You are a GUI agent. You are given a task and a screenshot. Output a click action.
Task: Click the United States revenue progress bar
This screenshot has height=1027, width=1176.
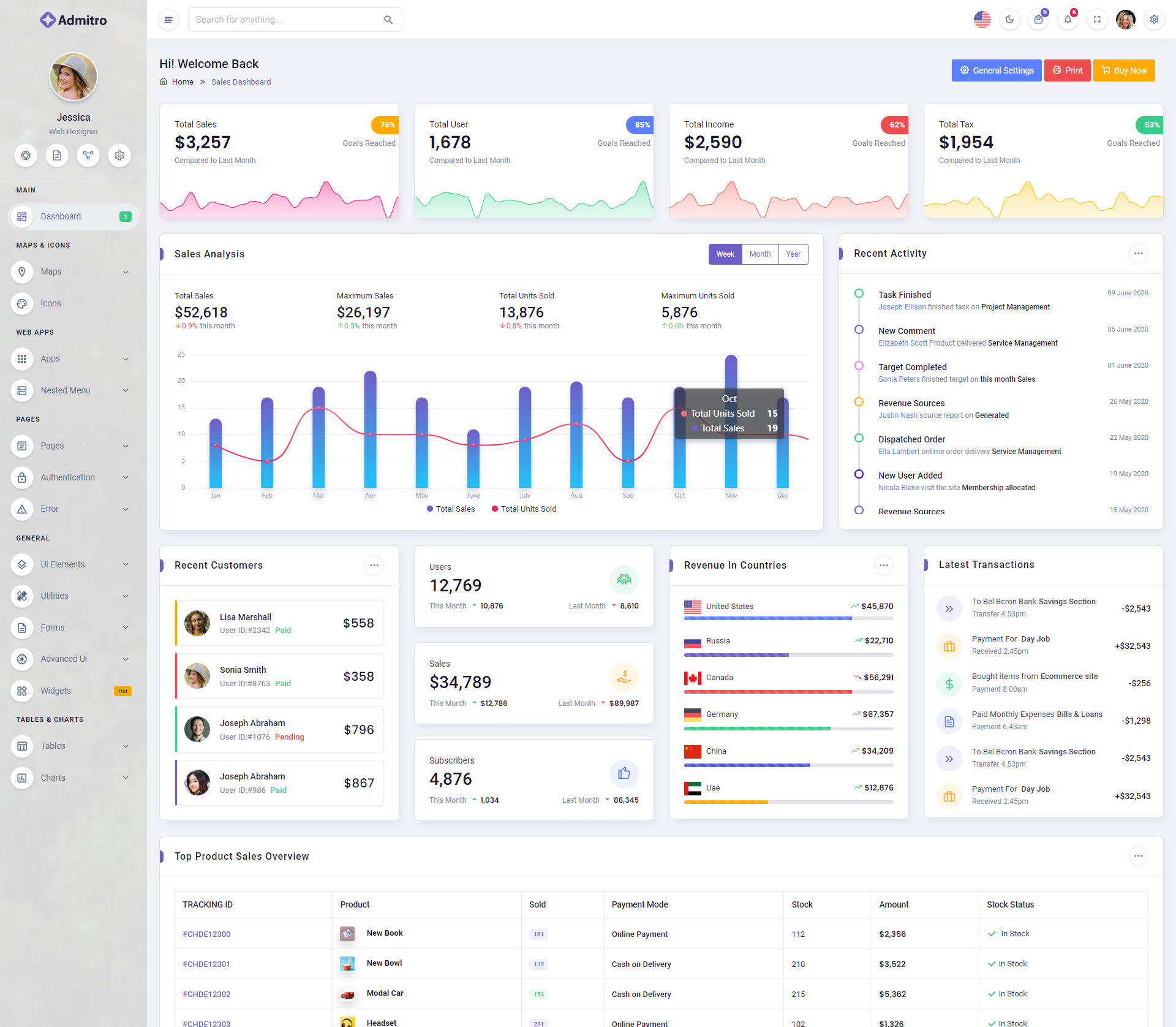tap(788, 619)
